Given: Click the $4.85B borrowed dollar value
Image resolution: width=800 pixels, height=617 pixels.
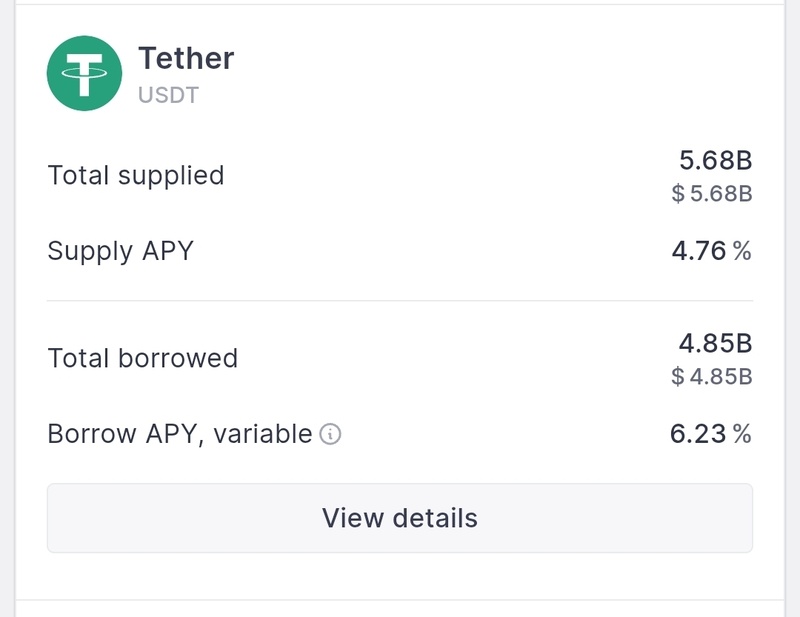Looking at the screenshot, I should [712, 377].
